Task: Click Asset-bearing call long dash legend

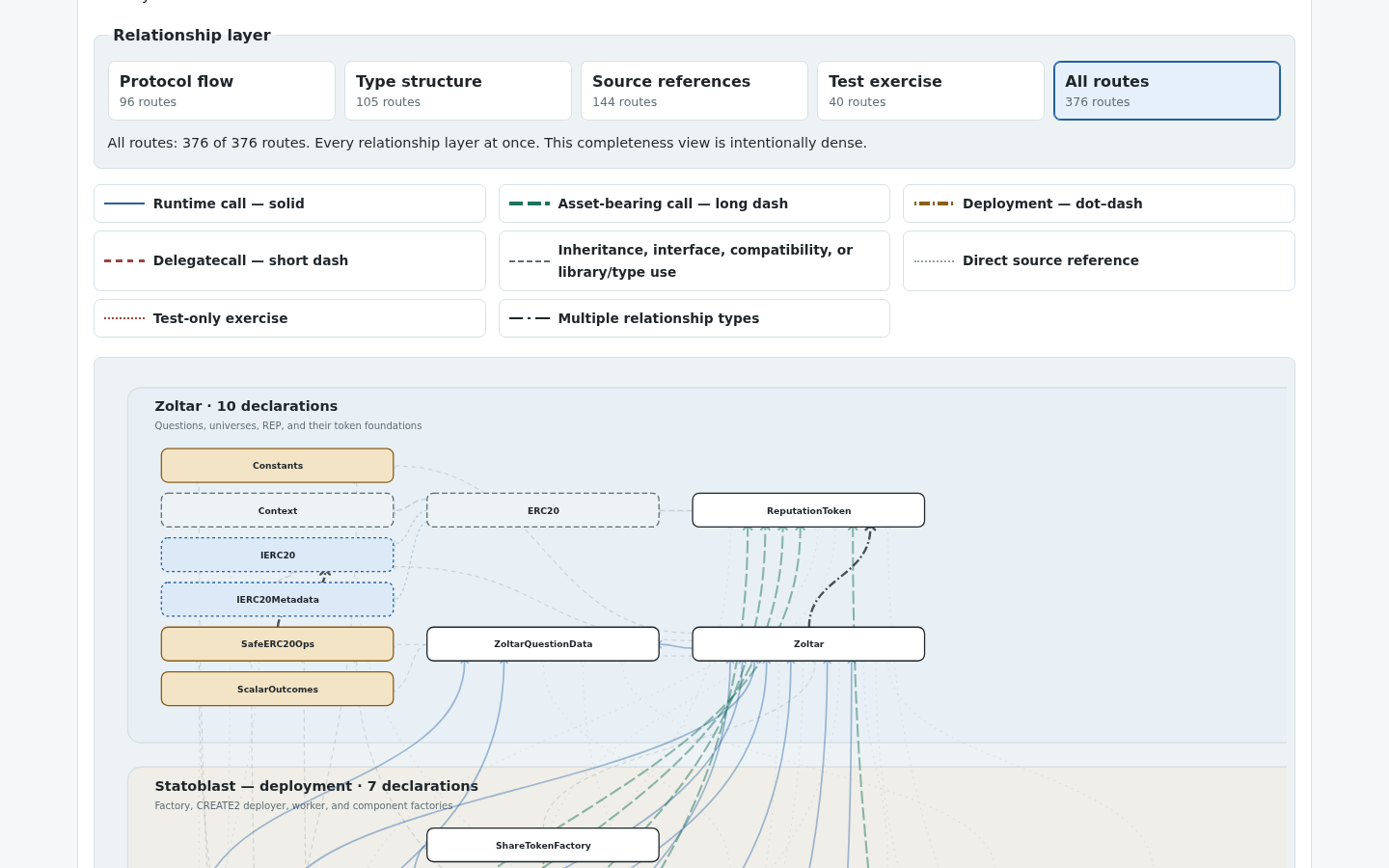Action: (694, 203)
